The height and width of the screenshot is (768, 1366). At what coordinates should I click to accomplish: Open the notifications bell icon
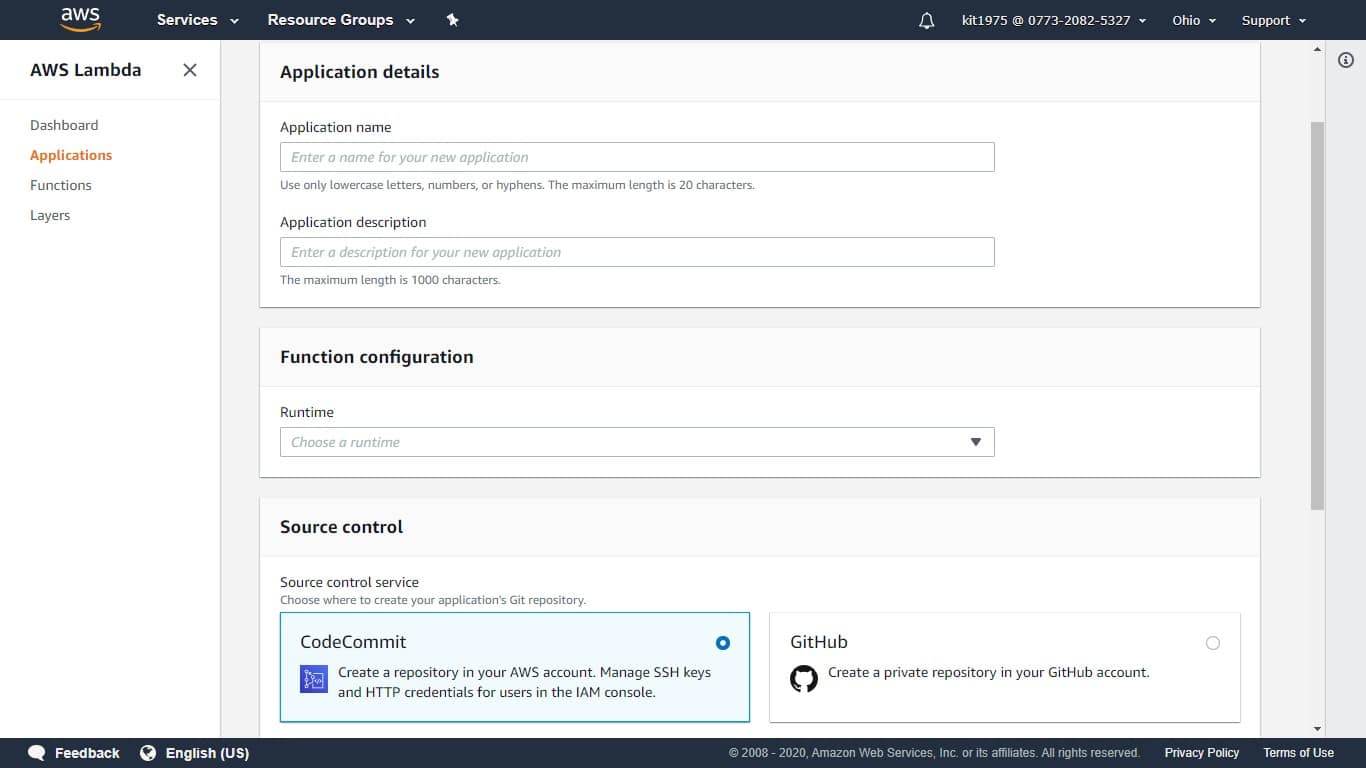click(926, 20)
